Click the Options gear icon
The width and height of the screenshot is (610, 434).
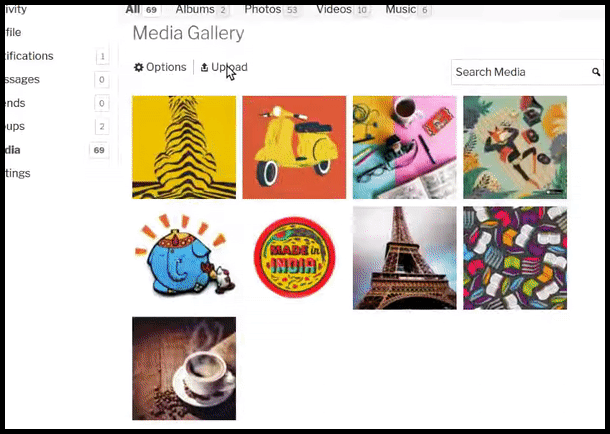(x=138, y=67)
